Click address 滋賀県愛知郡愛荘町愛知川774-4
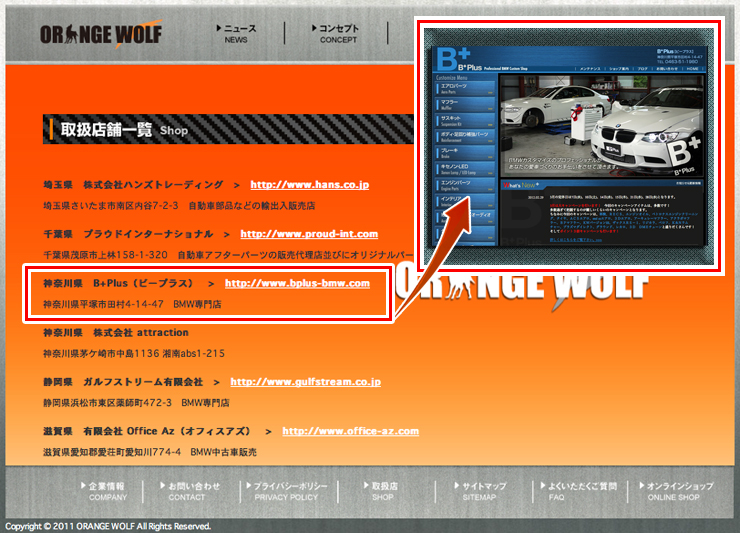This screenshot has height=533, width=740. pyautogui.click(x=112, y=452)
